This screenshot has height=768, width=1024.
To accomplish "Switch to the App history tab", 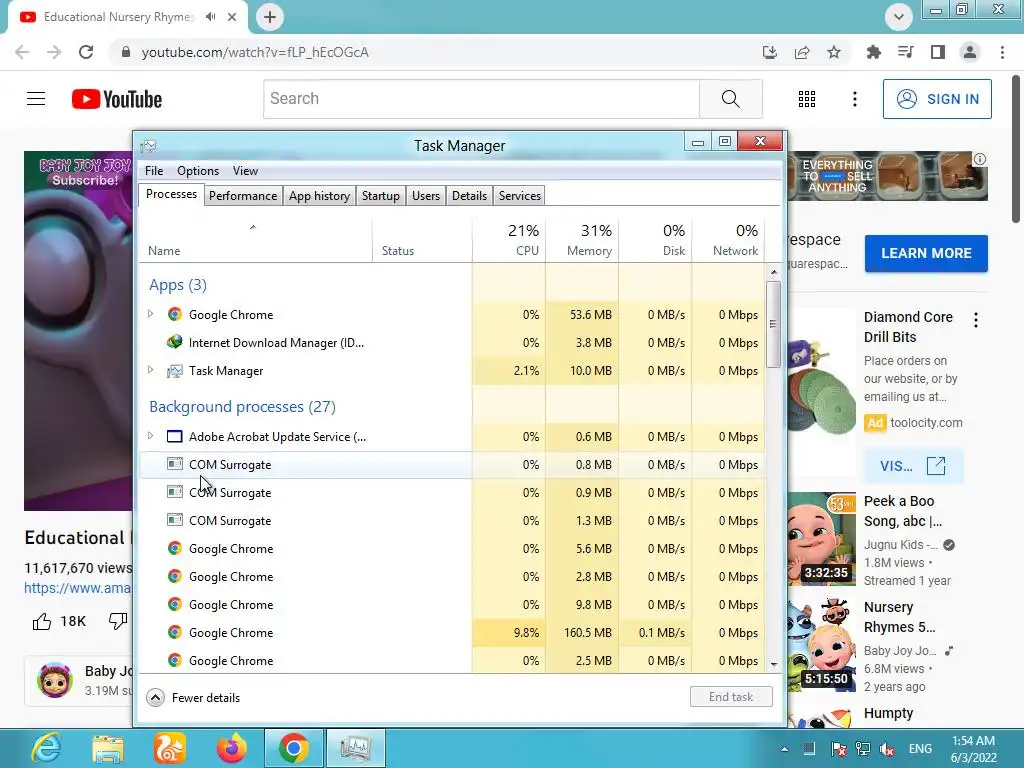I will pyautogui.click(x=319, y=196).
